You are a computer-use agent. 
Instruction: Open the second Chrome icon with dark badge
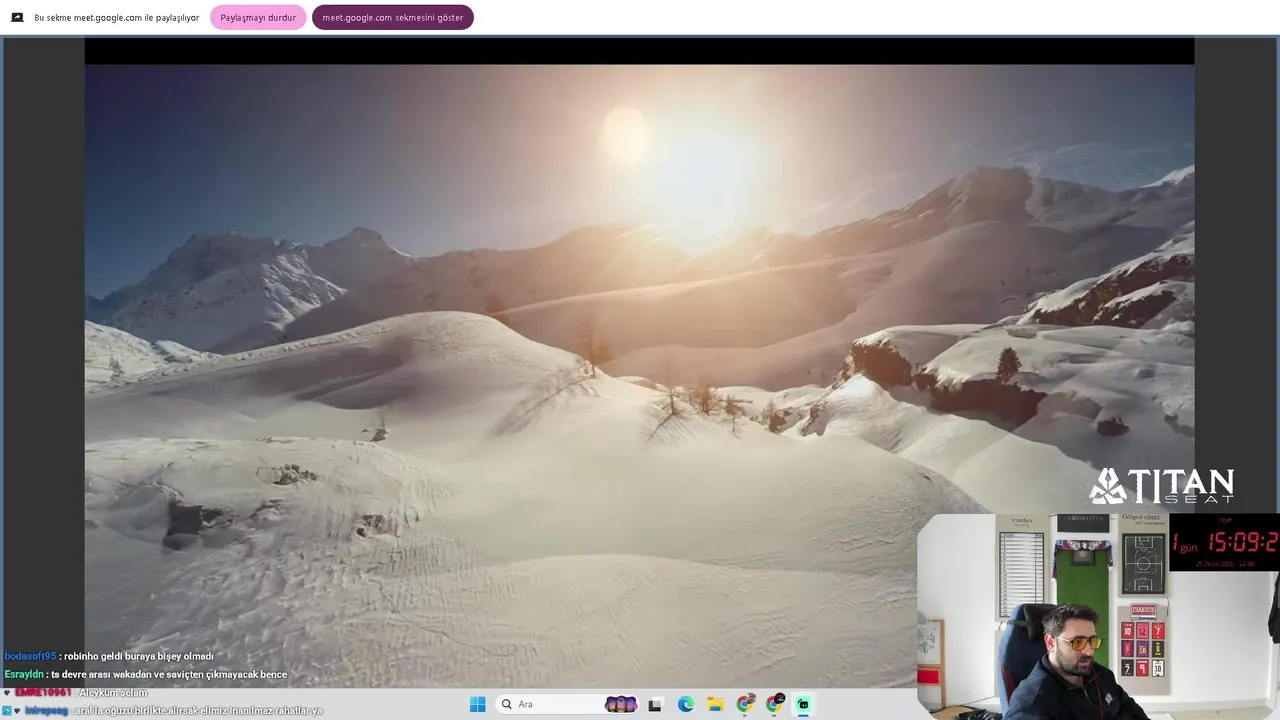point(775,704)
